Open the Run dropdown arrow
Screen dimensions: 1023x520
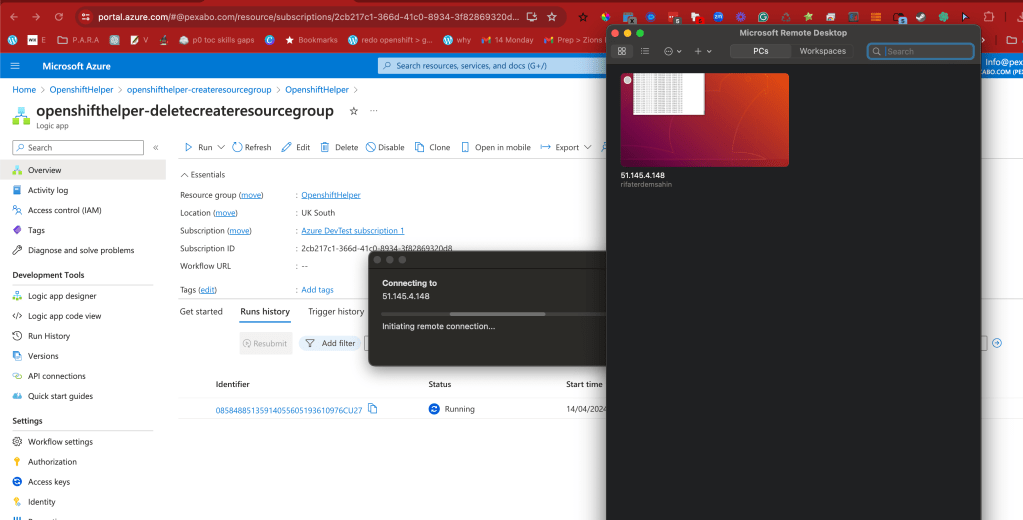221,147
